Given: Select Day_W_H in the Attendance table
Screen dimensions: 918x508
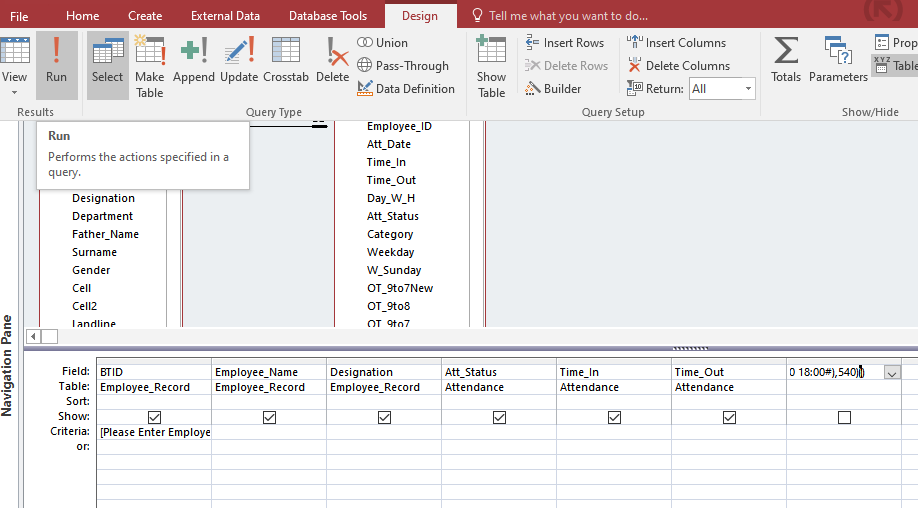Looking at the screenshot, I should (391, 198).
